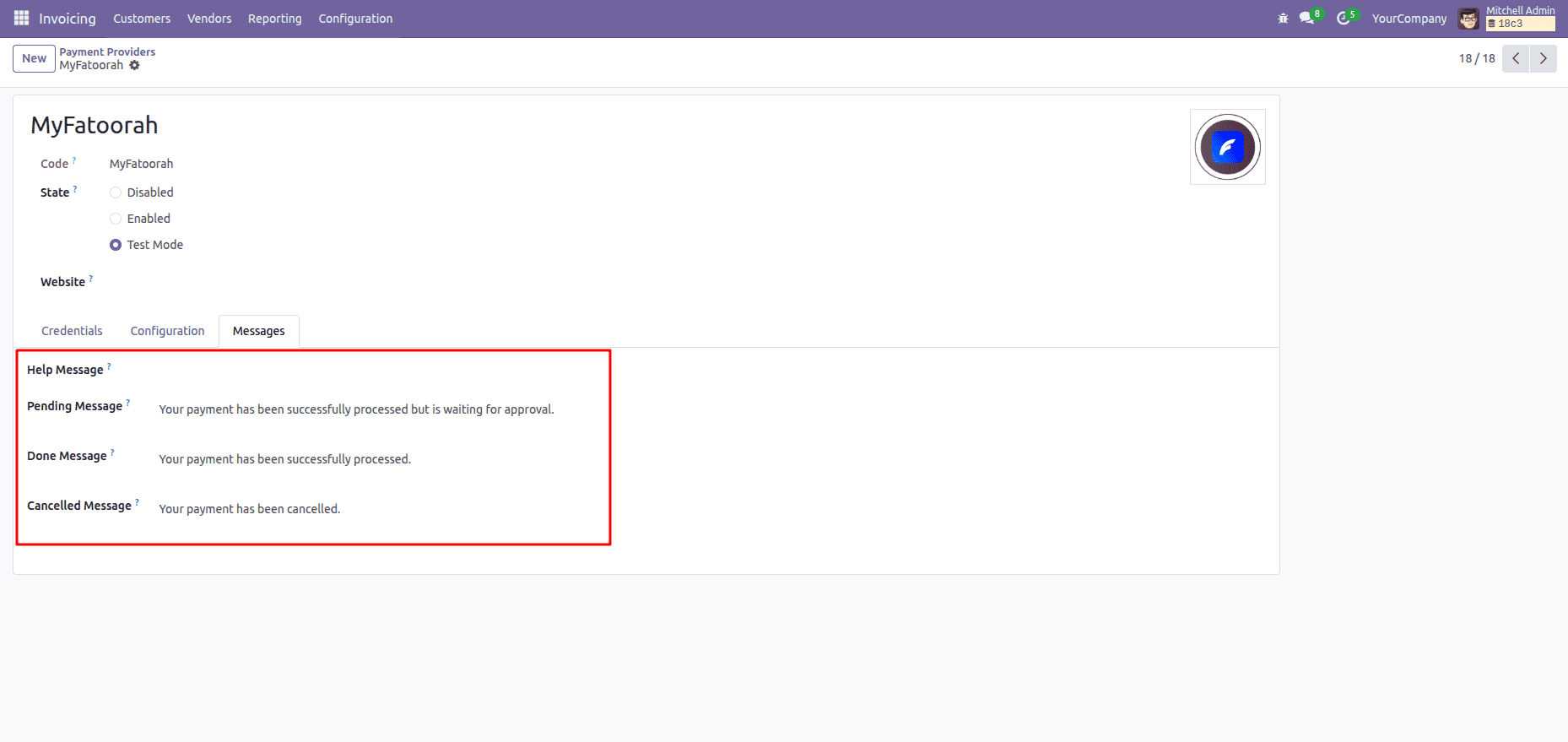
Task: Open the activities clock icon with badge 5
Action: coord(1346,17)
